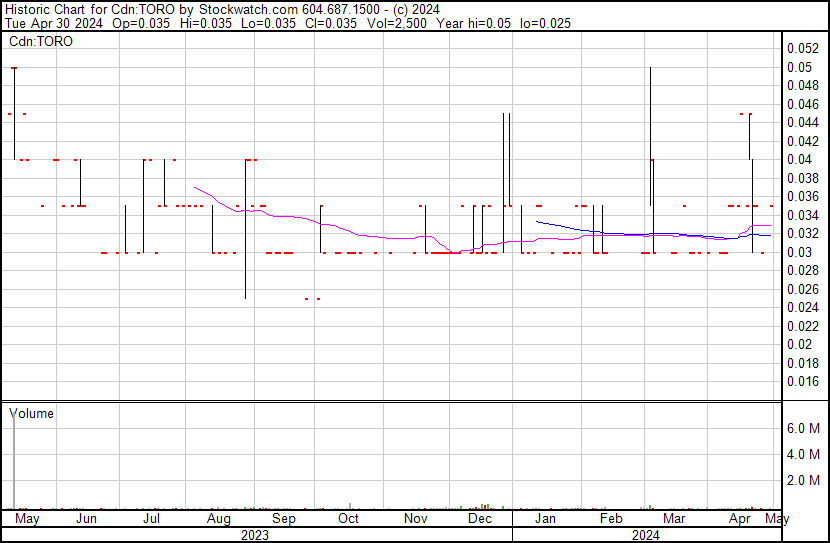
Task: Click the Dec month label
Action: [x=479, y=519]
